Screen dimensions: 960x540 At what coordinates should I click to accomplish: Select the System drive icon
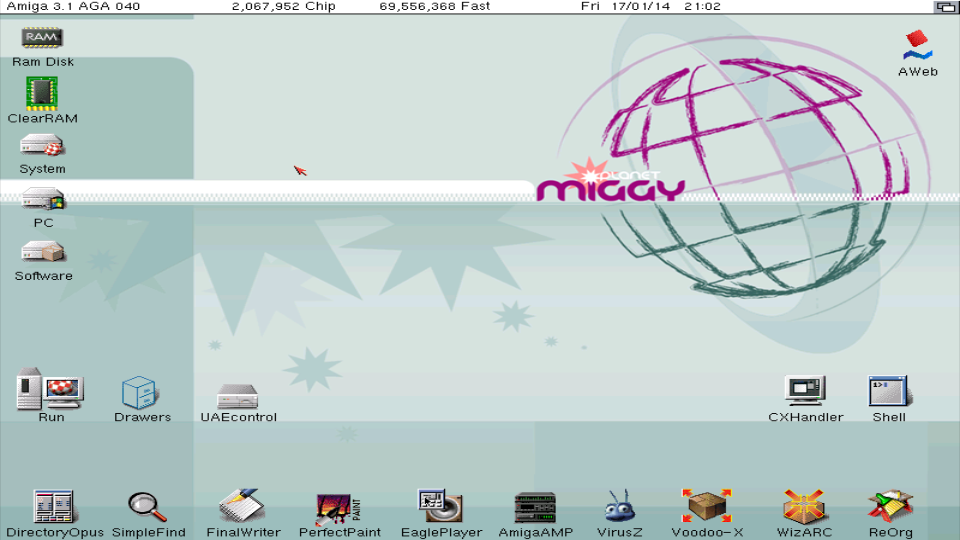click(x=42, y=147)
